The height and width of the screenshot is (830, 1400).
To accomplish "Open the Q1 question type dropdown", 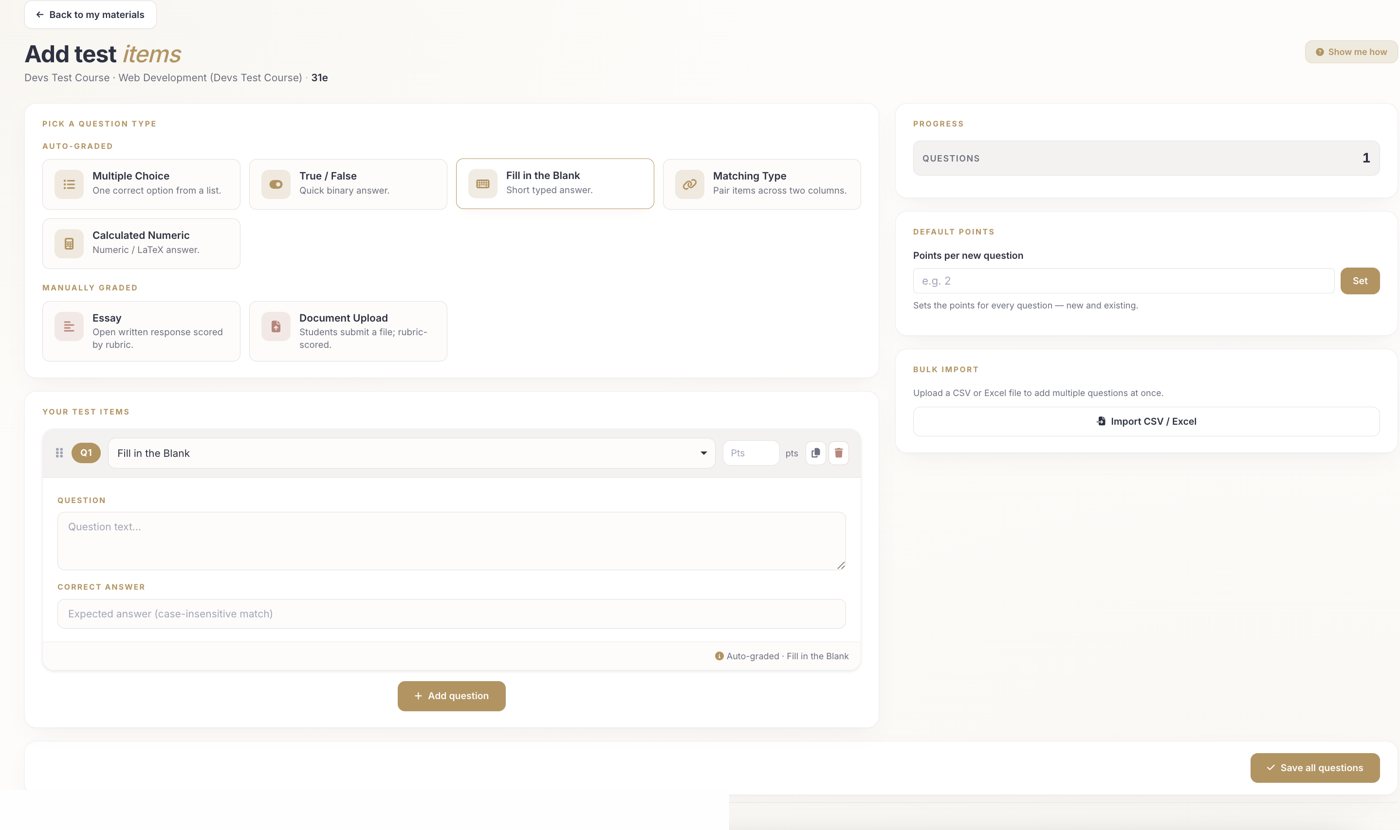I will coord(412,453).
